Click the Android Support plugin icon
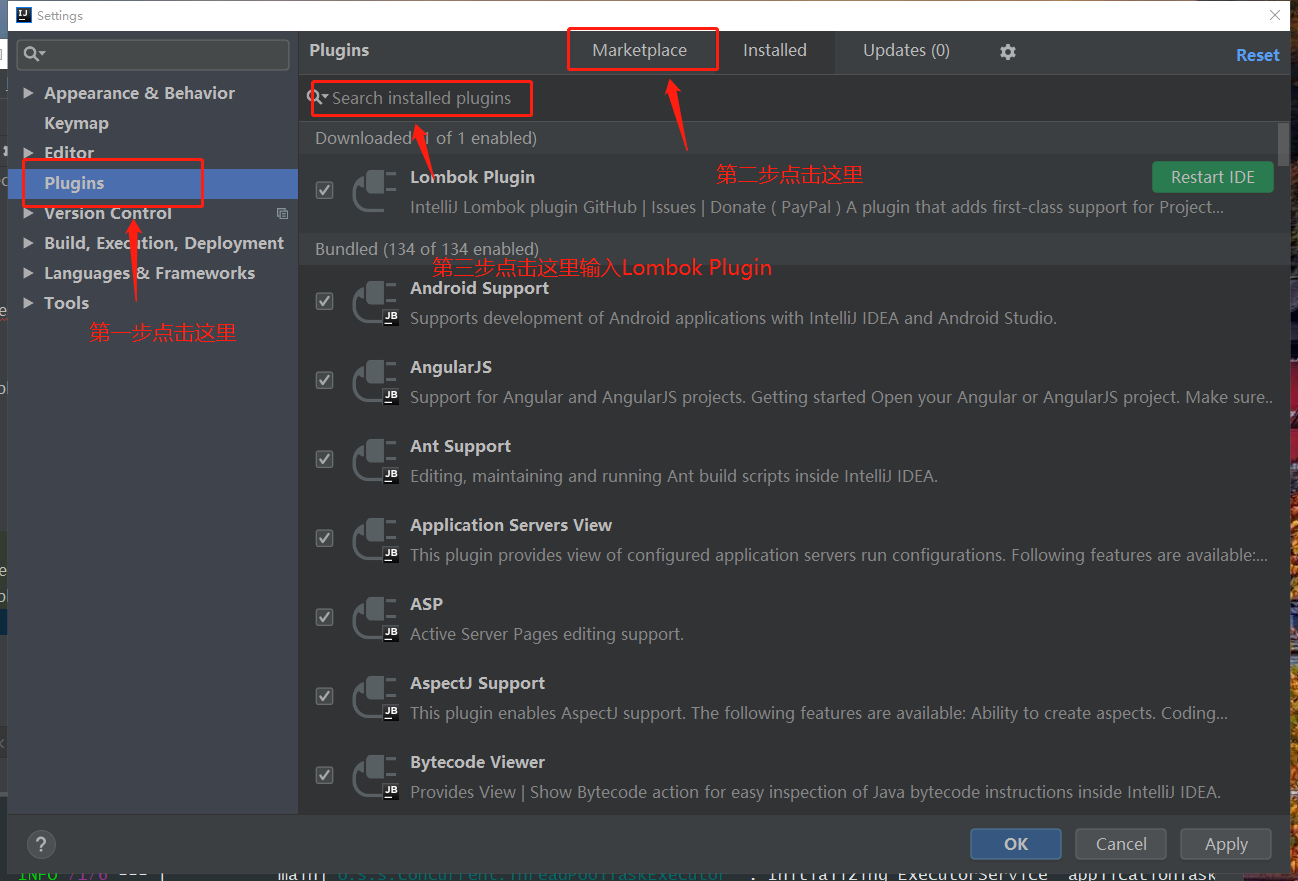The width and height of the screenshot is (1298, 881). pos(374,302)
